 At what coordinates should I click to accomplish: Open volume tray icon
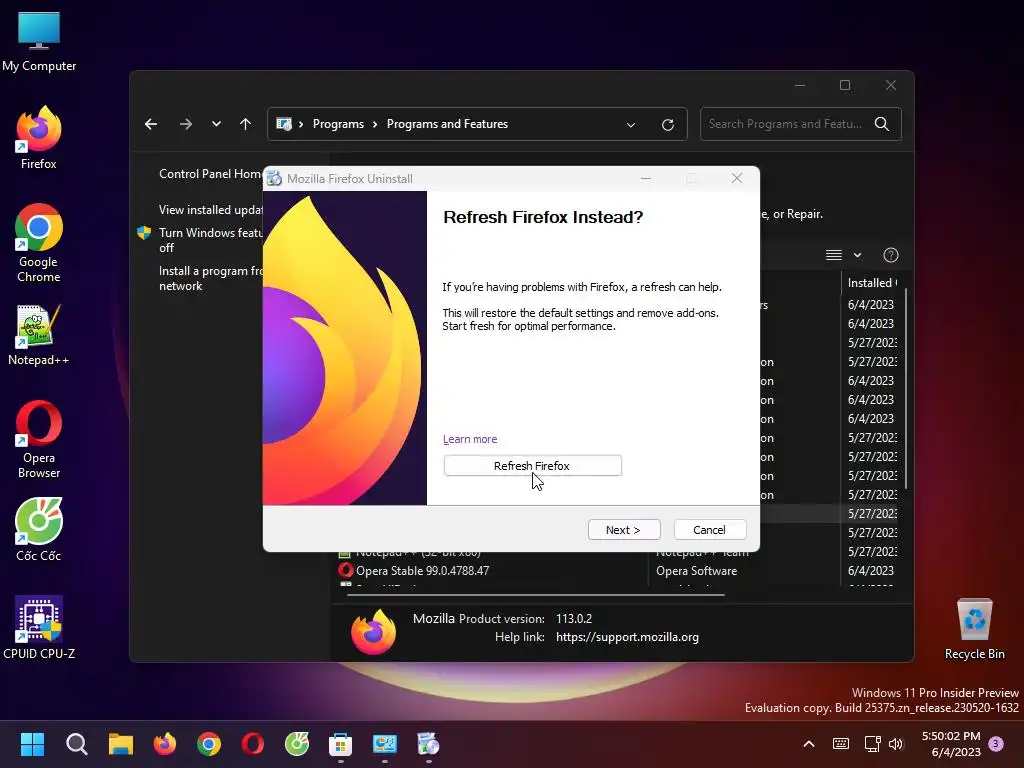click(x=896, y=744)
